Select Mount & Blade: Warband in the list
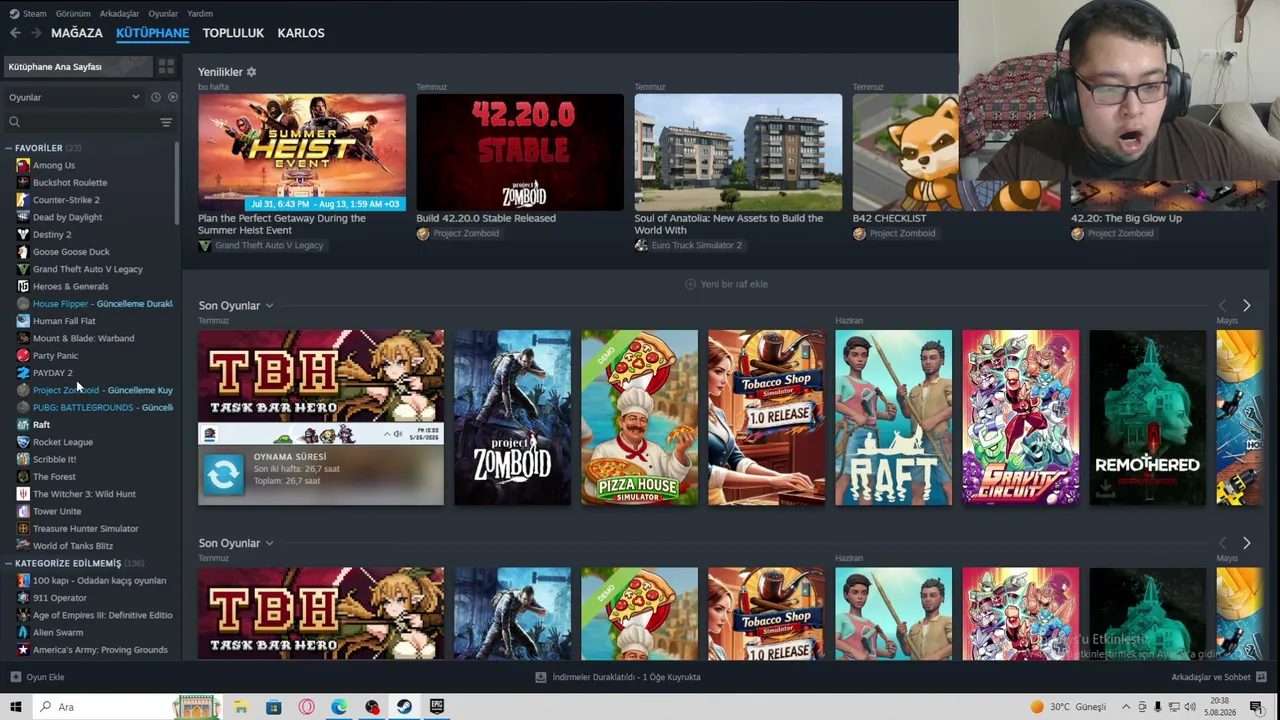This screenshot has width=1280, height=720. pyautogui.click(x=83, y=338)
